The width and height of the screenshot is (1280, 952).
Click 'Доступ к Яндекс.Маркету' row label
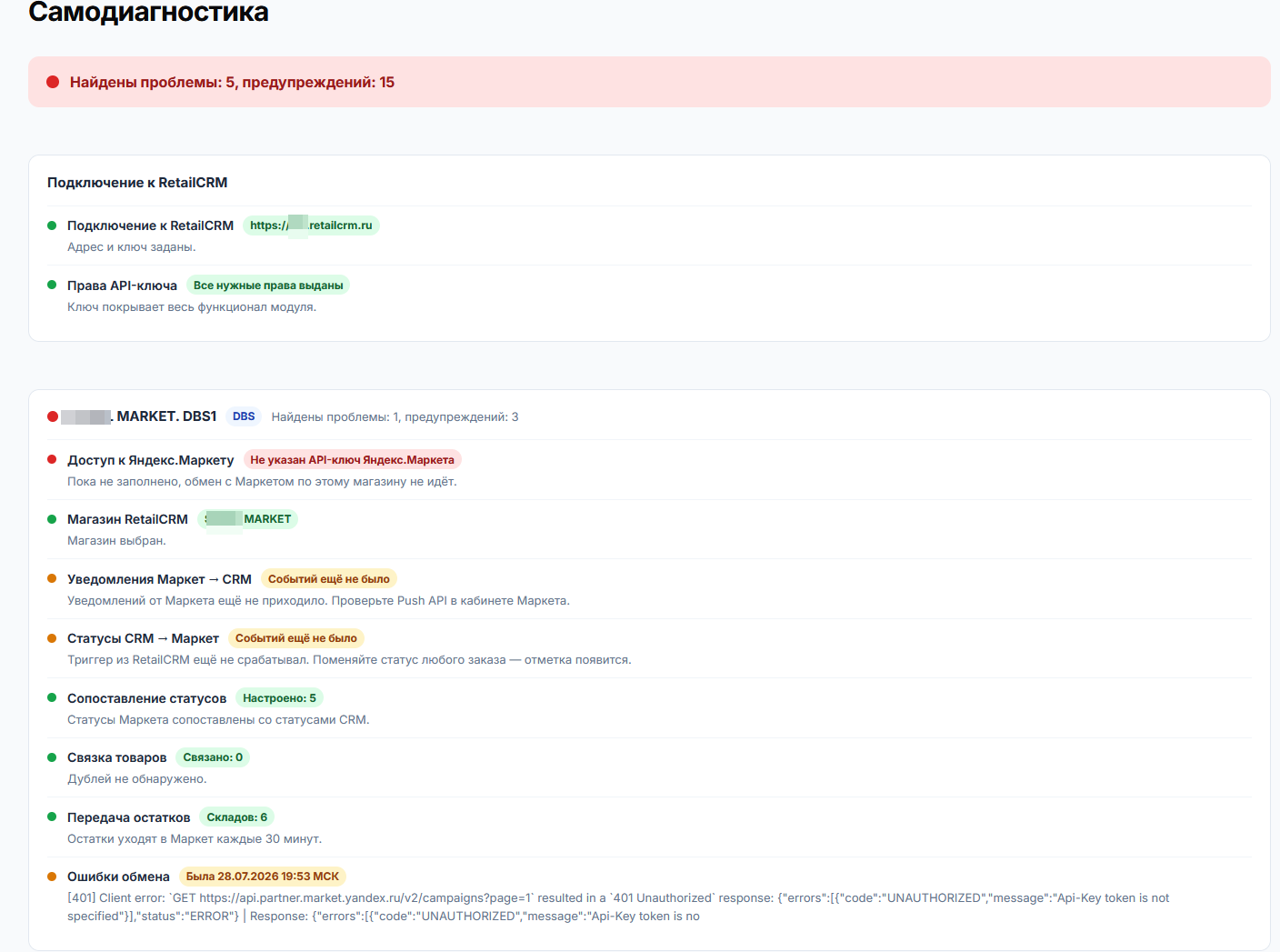click(150, 460)
